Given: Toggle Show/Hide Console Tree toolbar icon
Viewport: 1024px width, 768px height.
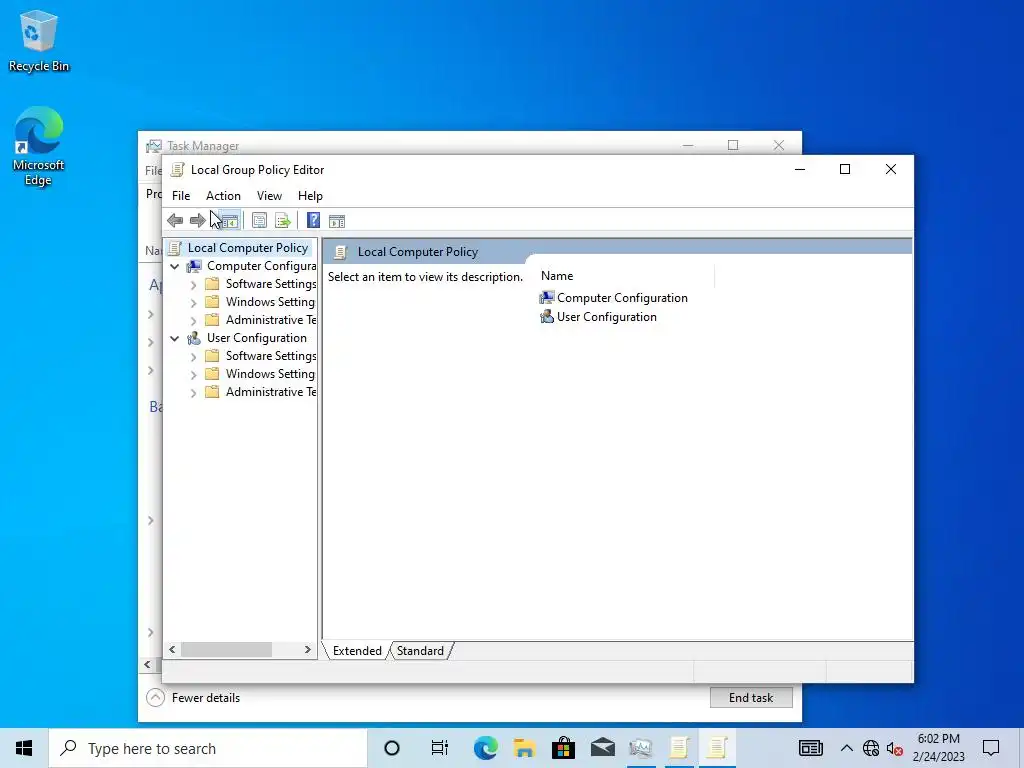Looking at the screenshot, I should [x=229, y=221].
